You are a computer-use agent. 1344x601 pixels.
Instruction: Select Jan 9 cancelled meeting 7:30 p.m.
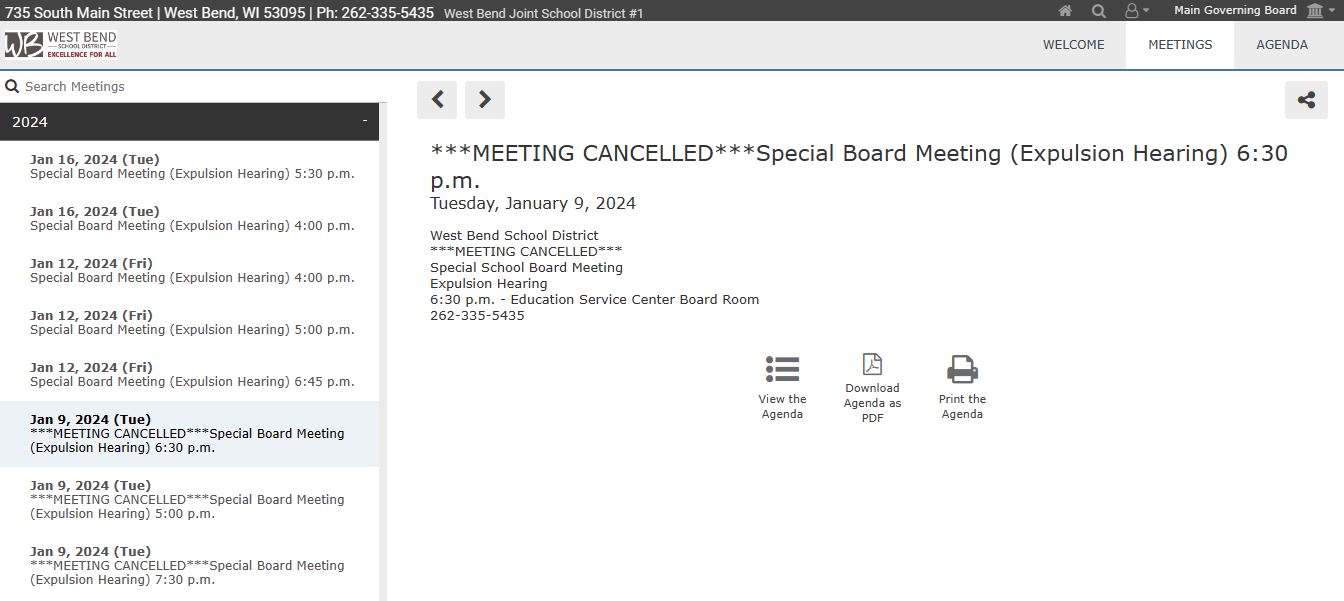click(x=188, y=566)
